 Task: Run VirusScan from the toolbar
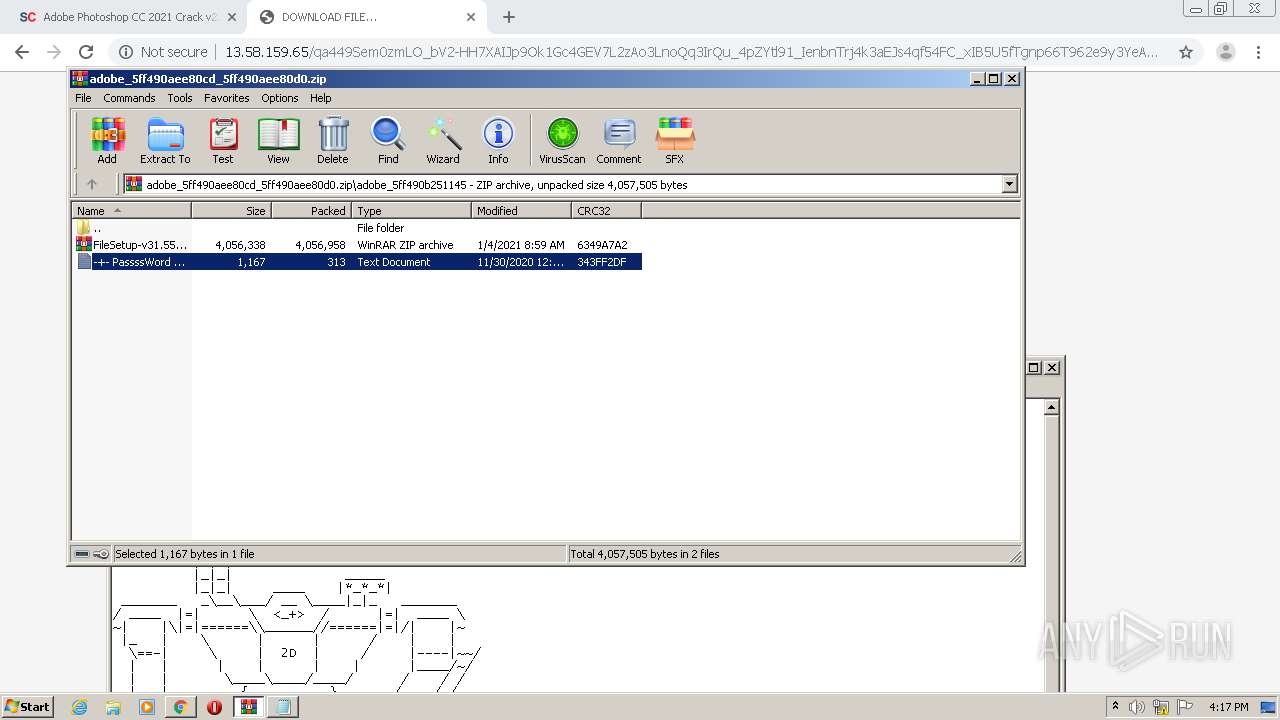(562, 140)
